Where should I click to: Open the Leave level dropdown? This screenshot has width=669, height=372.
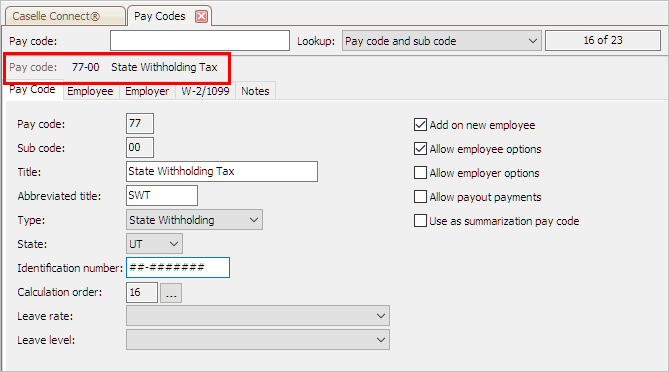(258, 340)
